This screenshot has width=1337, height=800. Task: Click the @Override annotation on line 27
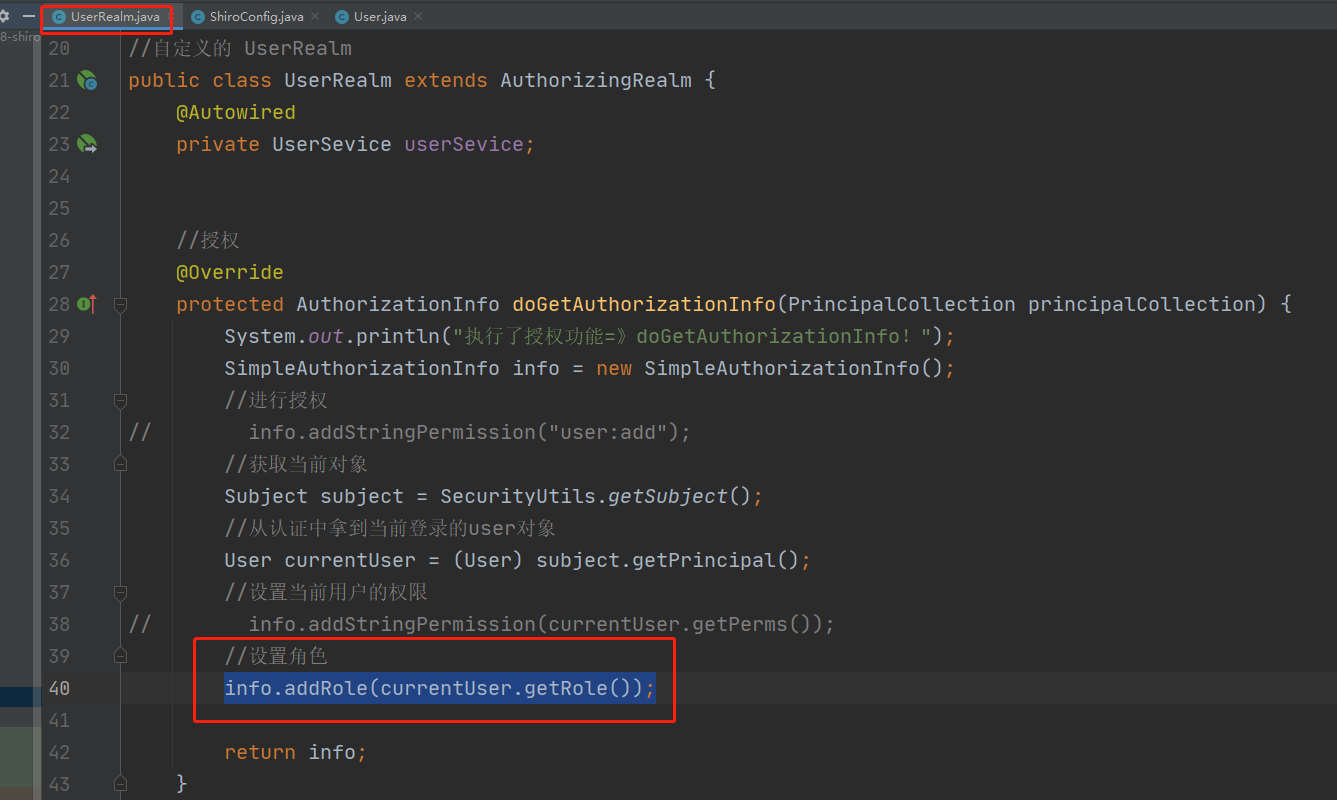pyautogui.click(x=230, y=272)
